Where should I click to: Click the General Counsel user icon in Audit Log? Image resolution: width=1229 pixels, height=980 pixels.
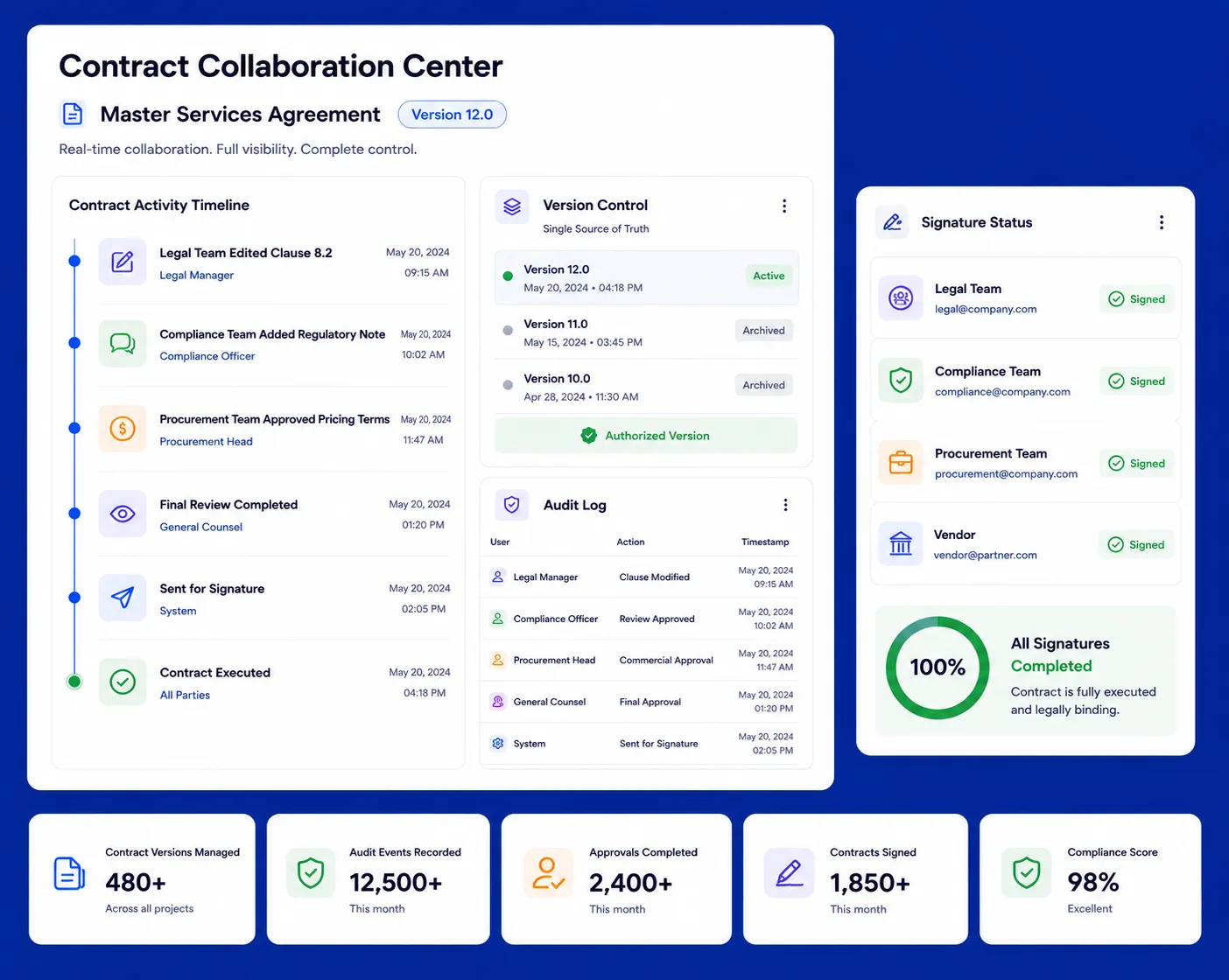click(x=498, y=702)
